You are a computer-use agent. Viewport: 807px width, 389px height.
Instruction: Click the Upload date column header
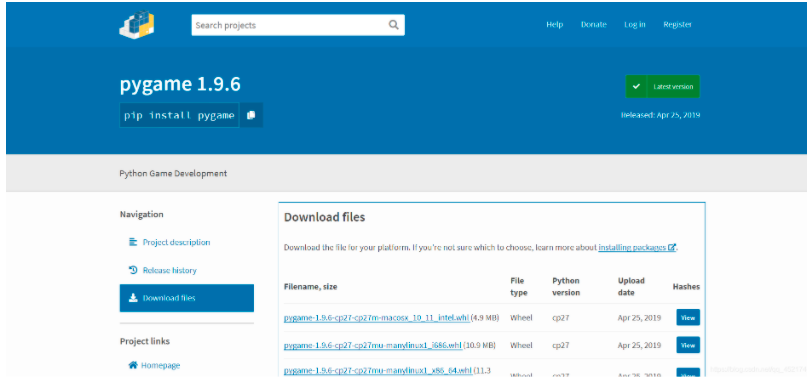coord(631,287)
